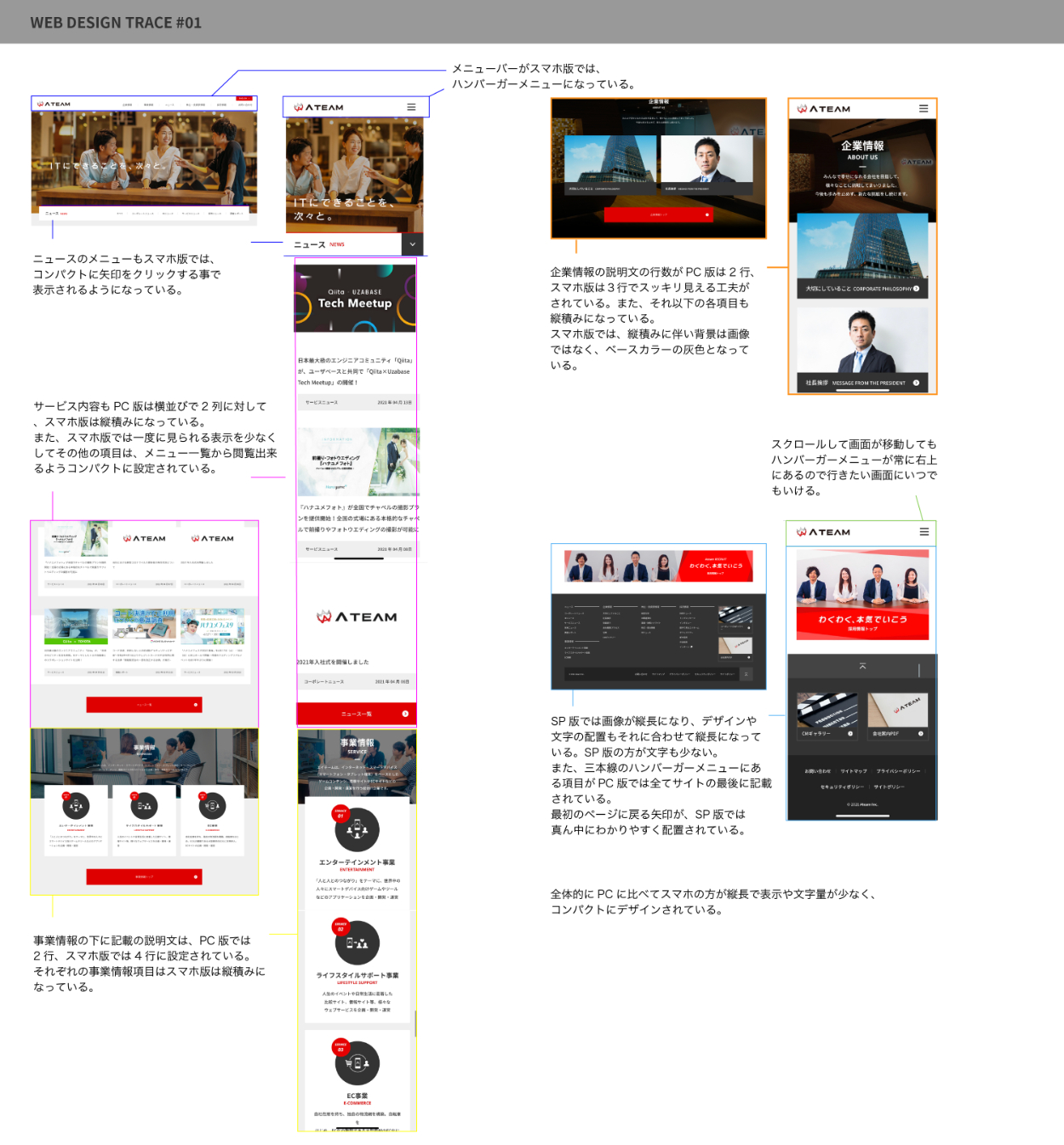The width and height of the screenshot is (1064, 1145).
Task: Click プライバシーポリシー link in mobile footer
Action: click(898, 771)
